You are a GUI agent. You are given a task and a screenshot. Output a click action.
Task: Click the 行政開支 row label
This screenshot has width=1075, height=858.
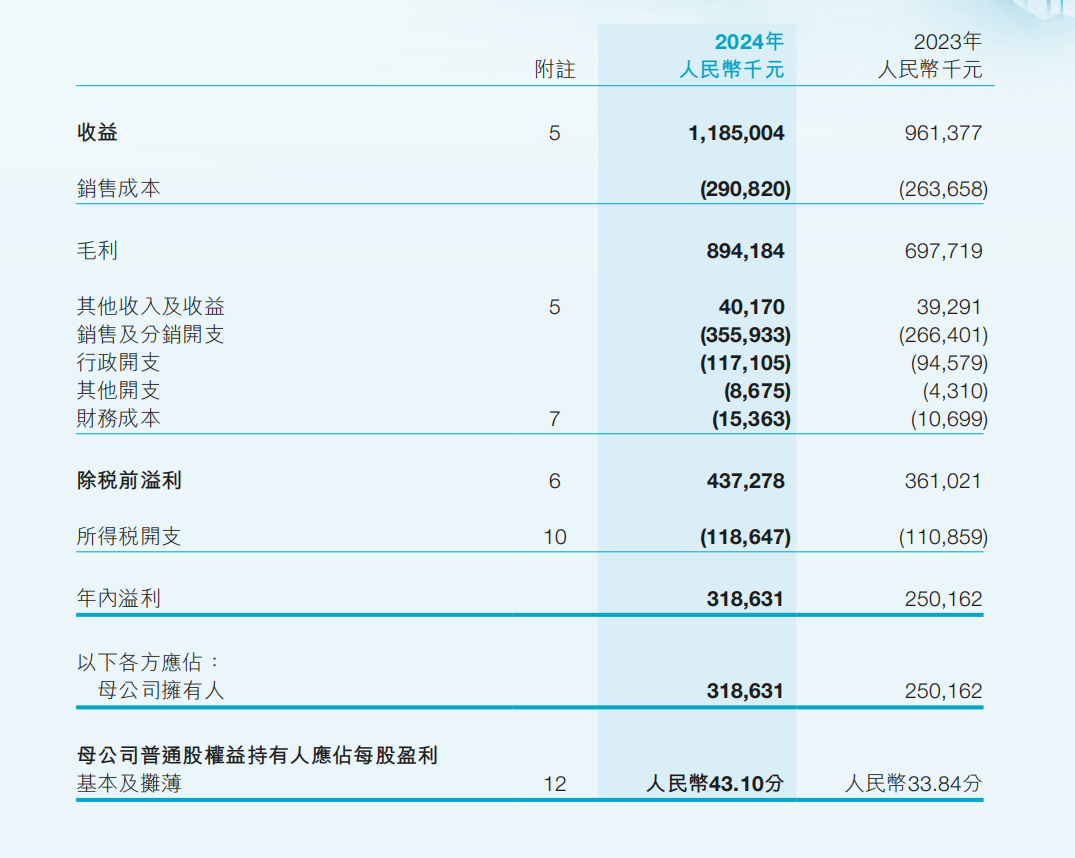[x=119, y=363]
